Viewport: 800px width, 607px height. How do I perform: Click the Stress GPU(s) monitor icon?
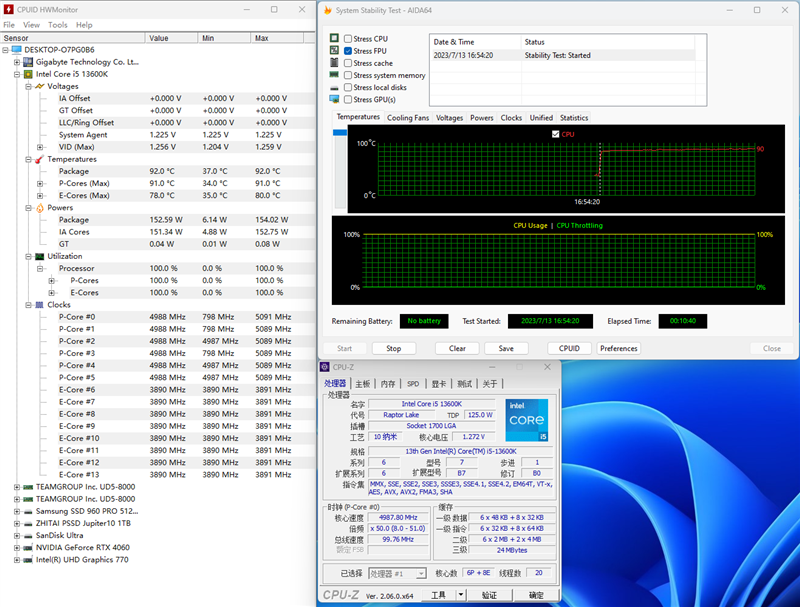pos(334,99)
